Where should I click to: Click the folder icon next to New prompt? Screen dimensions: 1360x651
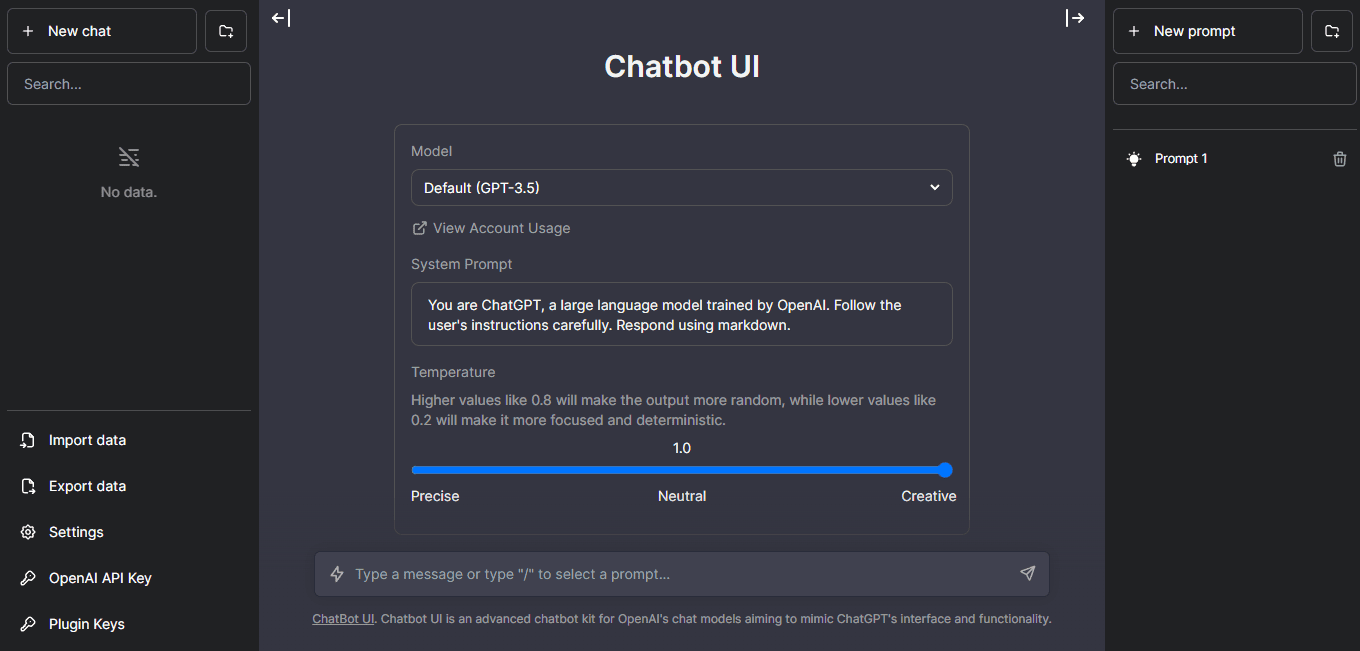pos(1331,31)
